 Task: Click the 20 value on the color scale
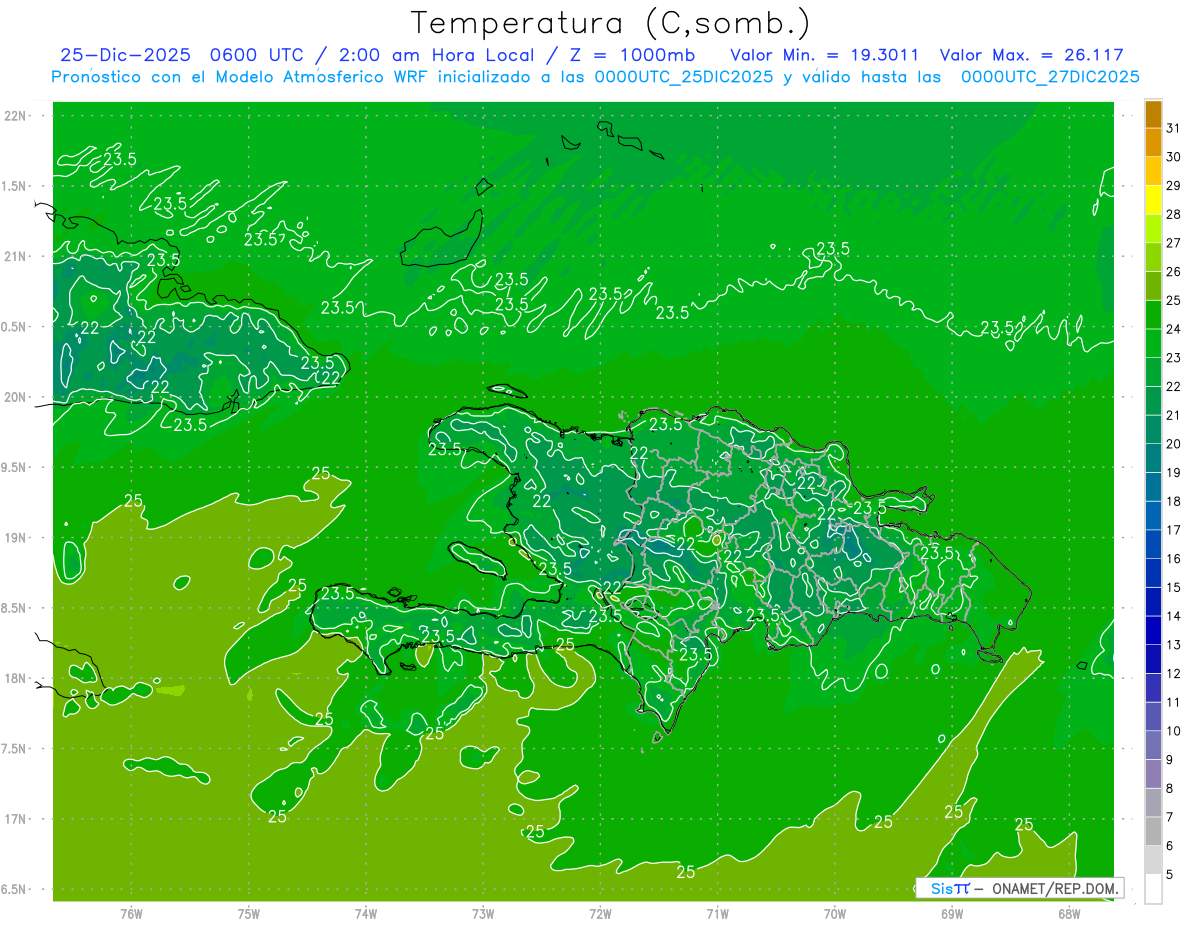1173,443
